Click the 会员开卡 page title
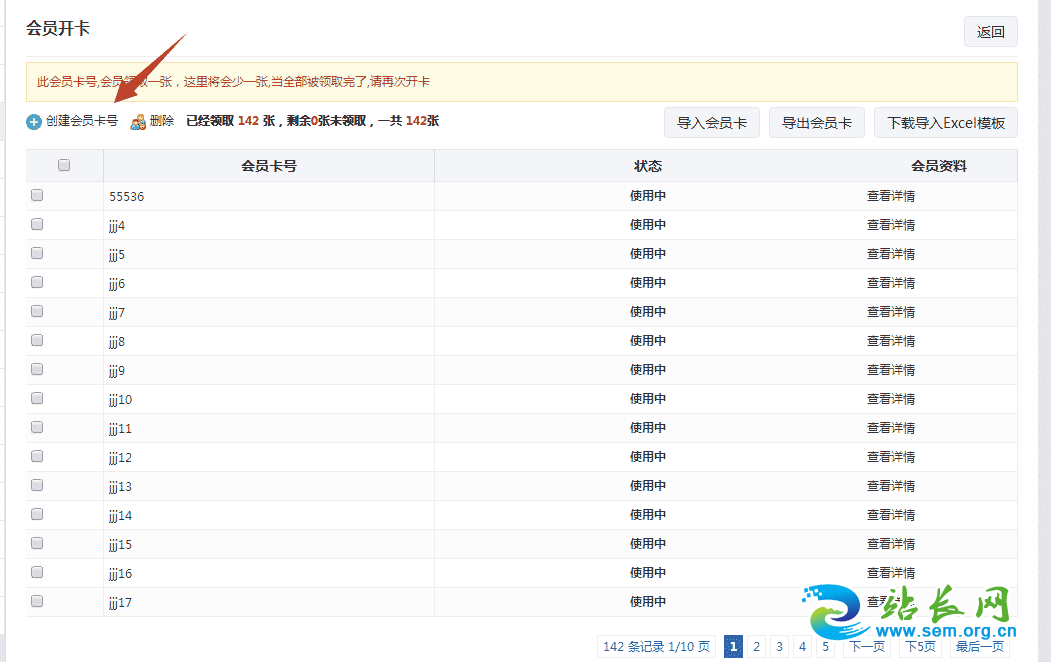Viewport: 1051px width, 662px height. click(58, 28)
